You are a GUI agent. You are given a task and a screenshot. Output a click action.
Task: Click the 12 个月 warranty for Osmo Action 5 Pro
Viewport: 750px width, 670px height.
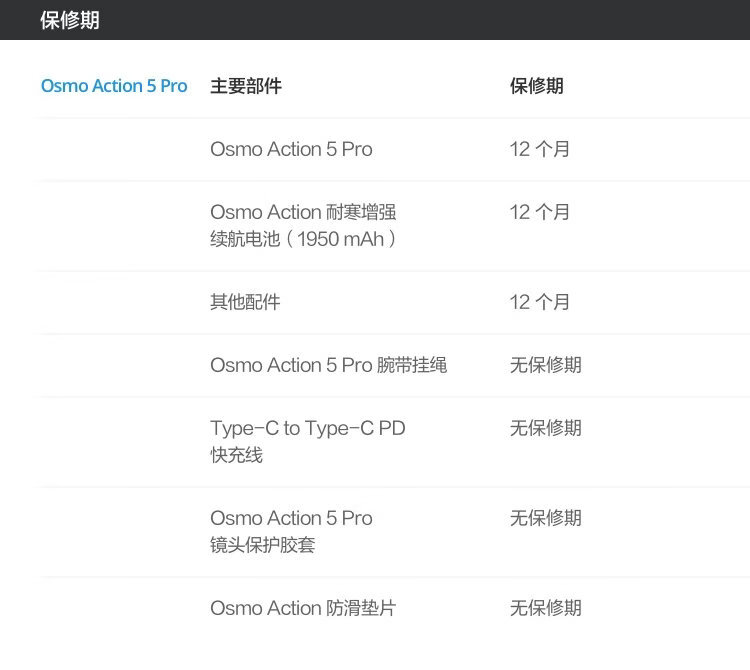[540, 149]
